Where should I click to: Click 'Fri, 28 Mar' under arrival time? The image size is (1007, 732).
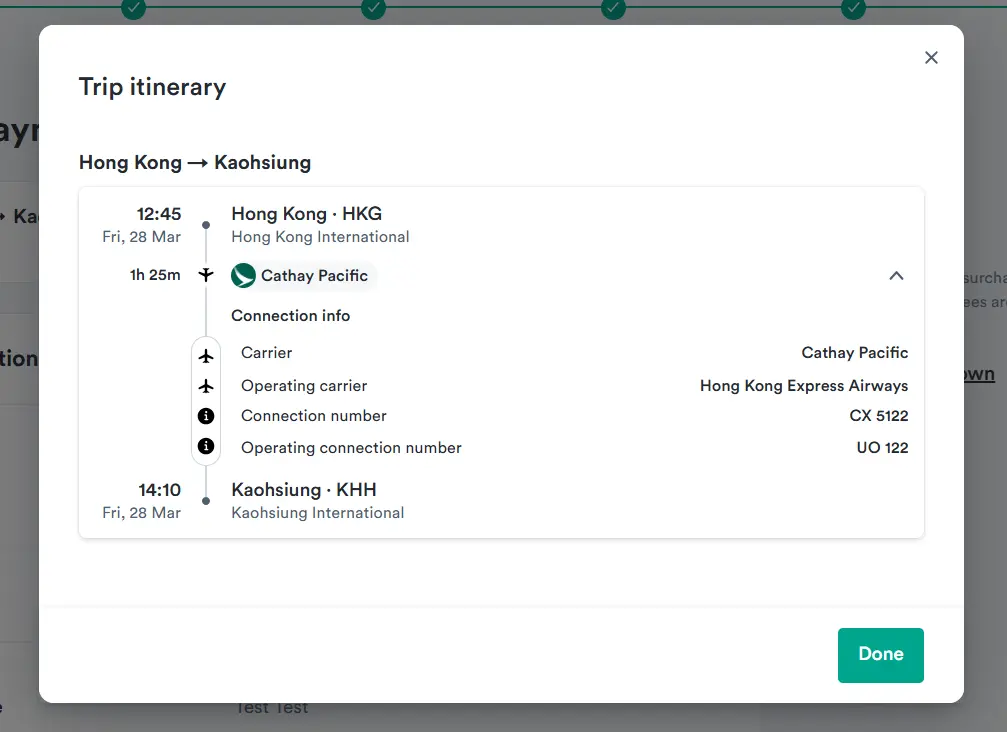point(141,513)
